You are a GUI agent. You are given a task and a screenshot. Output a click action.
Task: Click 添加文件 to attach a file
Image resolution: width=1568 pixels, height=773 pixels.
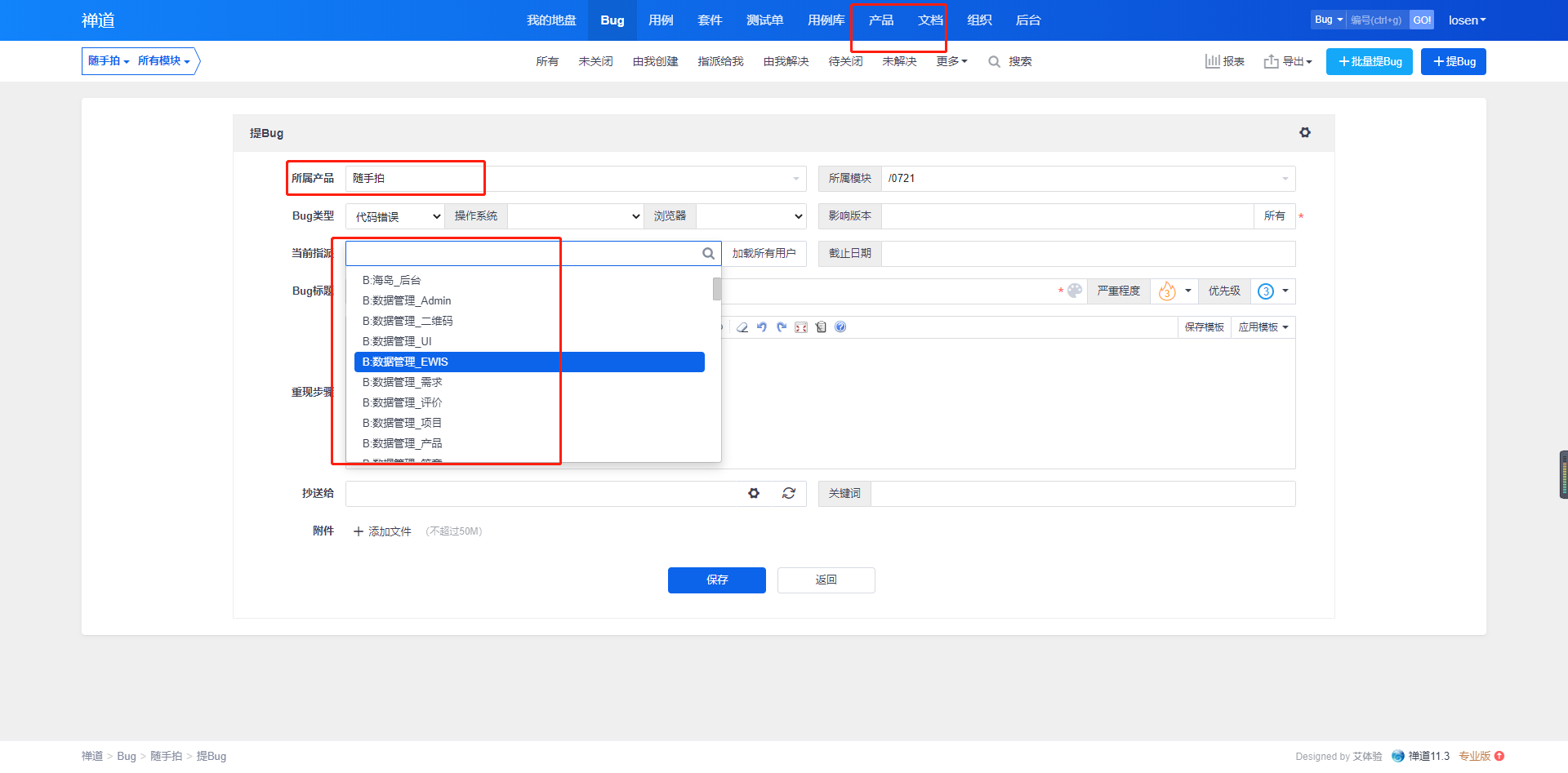(382, 531)
